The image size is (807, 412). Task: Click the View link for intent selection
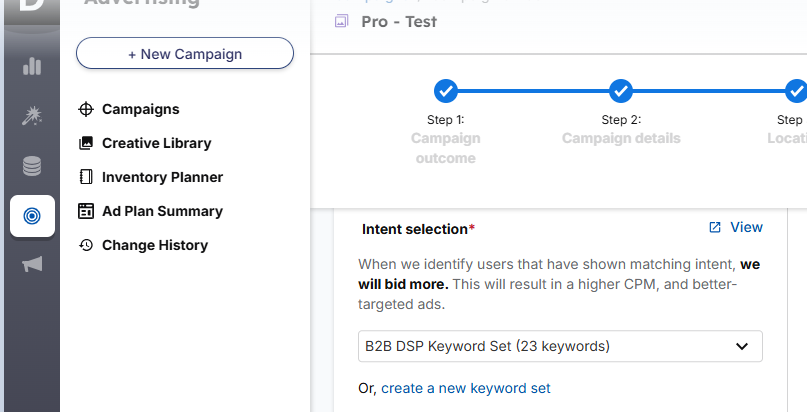[746, 227]
